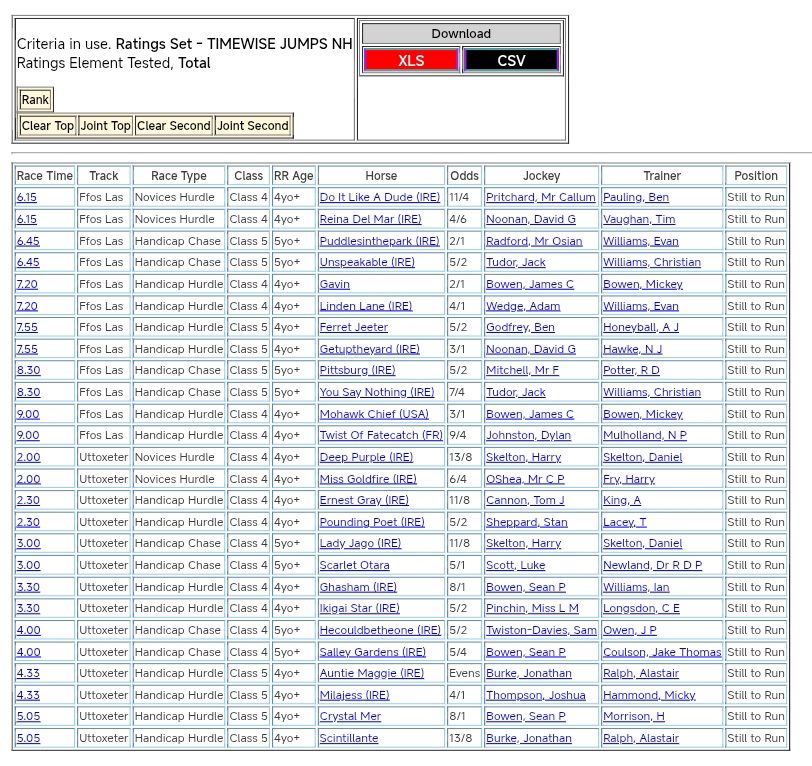
Task: View jockey Twiston-Davies, Sam profile
Action: coord(540,631)
